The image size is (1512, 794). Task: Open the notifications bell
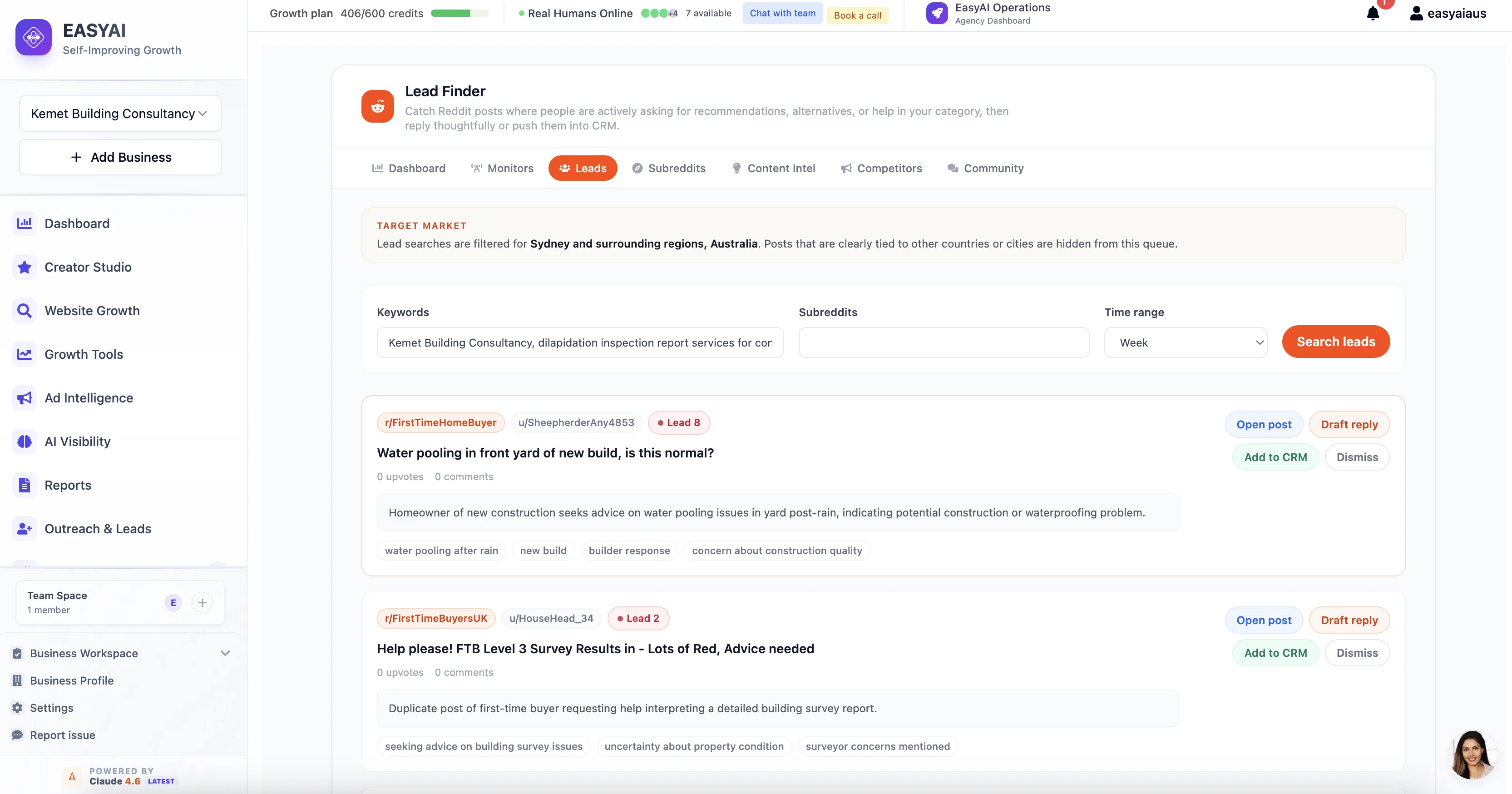click(x=1373, y=13)
